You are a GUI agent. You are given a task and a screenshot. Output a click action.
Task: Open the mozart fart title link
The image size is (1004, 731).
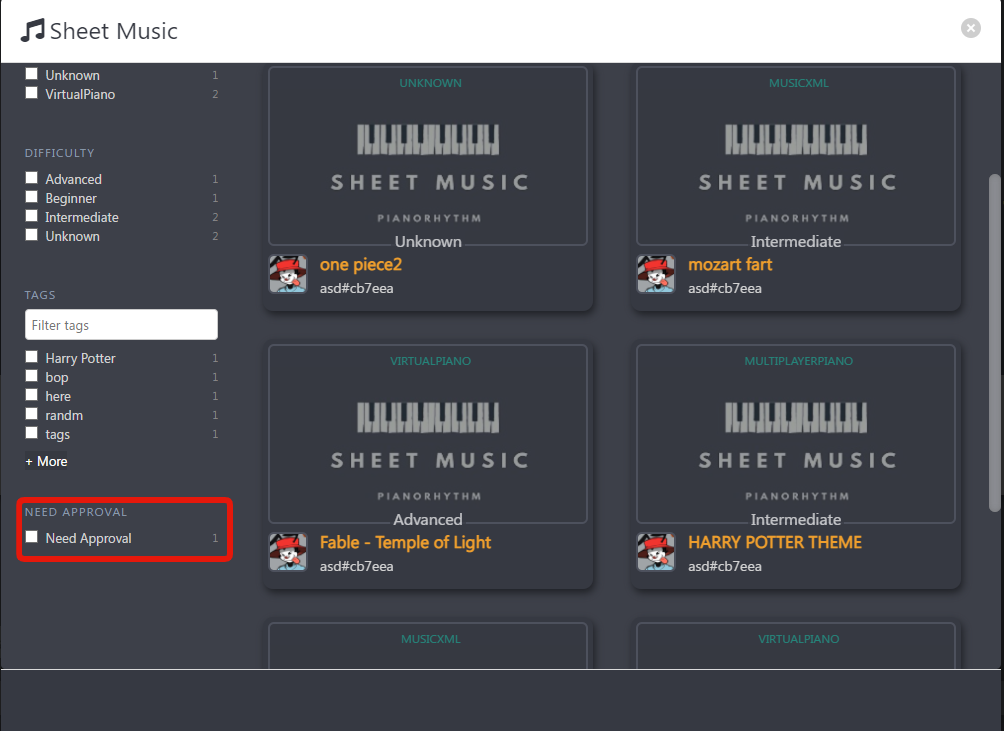[x=730, y=264]
